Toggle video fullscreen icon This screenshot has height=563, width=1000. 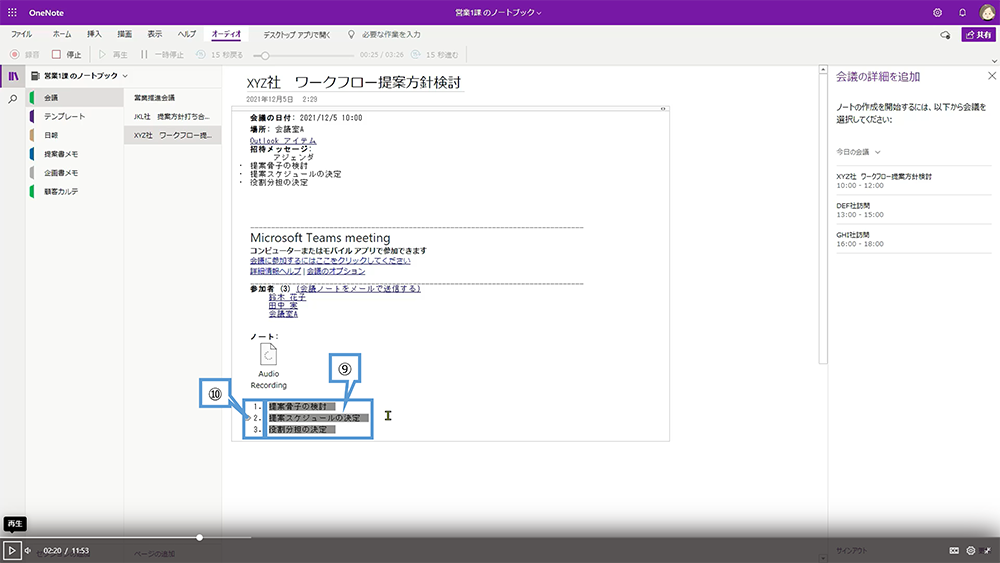click(987, 550)
